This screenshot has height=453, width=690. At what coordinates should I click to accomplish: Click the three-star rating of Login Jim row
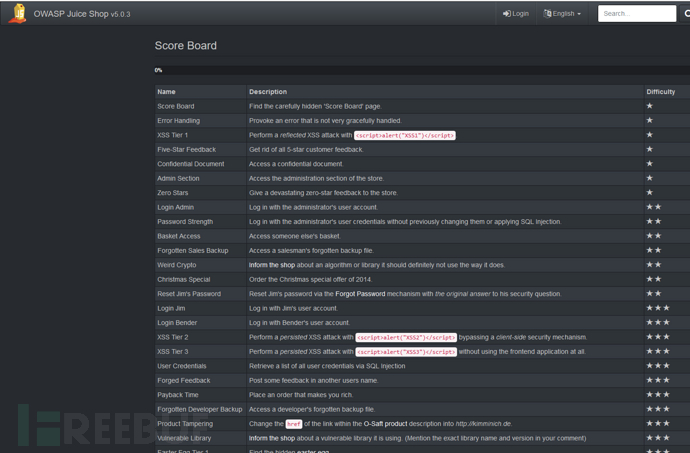coord(658,308)
